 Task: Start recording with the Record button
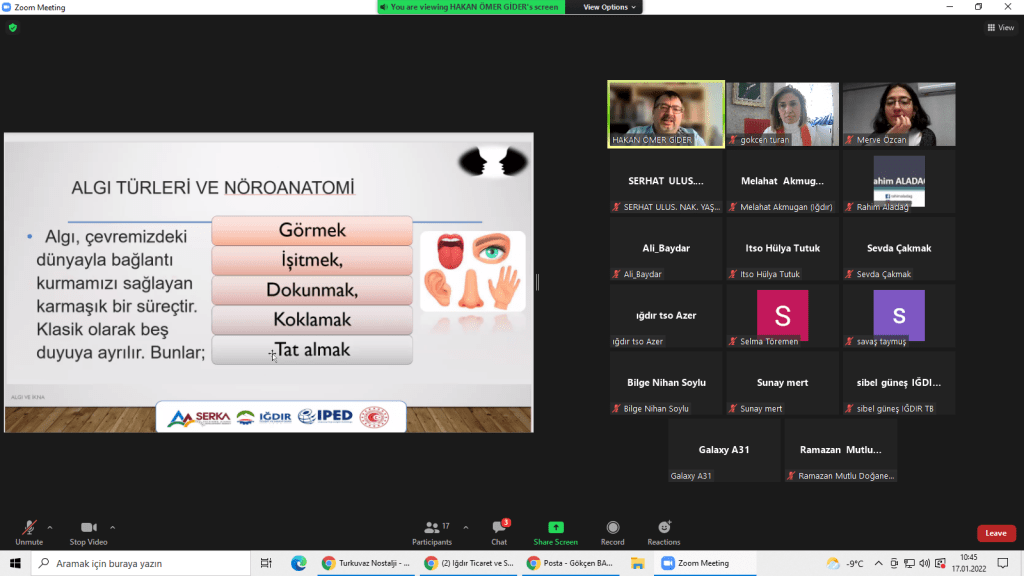[x=612, y=531]
